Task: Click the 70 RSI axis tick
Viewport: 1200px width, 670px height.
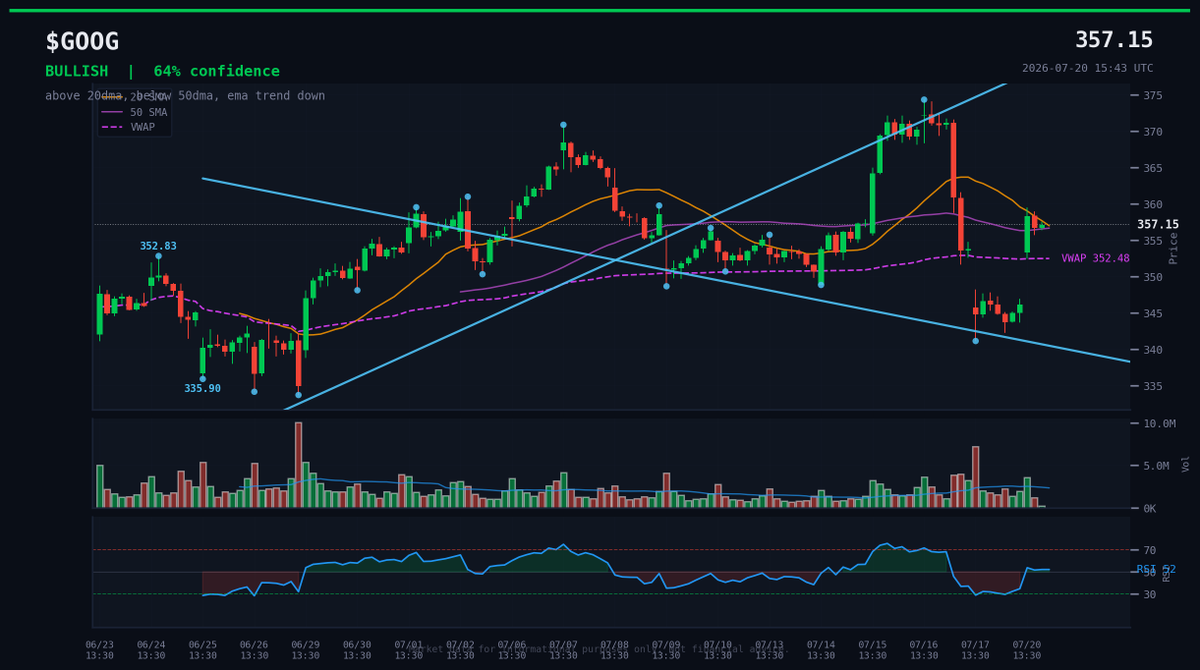Action: point(1150,551)
